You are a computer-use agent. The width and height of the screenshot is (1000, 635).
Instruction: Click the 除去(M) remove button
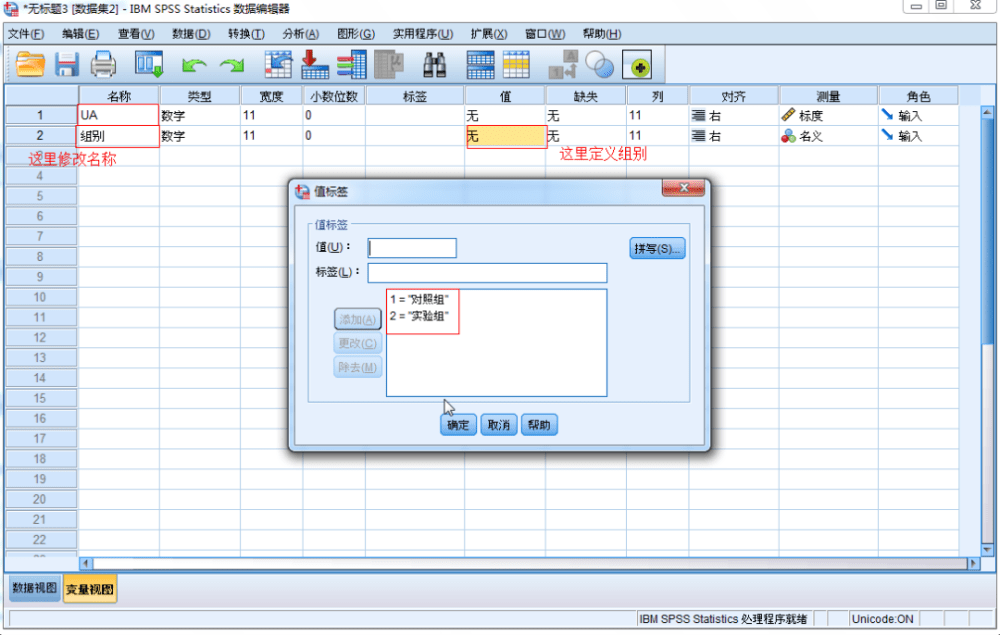[358, 367]
